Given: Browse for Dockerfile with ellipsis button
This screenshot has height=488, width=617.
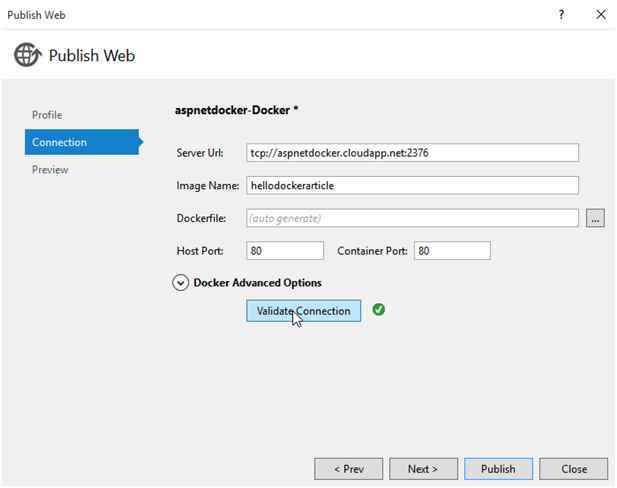Looking at the screenshot, I should [x=595, y=218].
